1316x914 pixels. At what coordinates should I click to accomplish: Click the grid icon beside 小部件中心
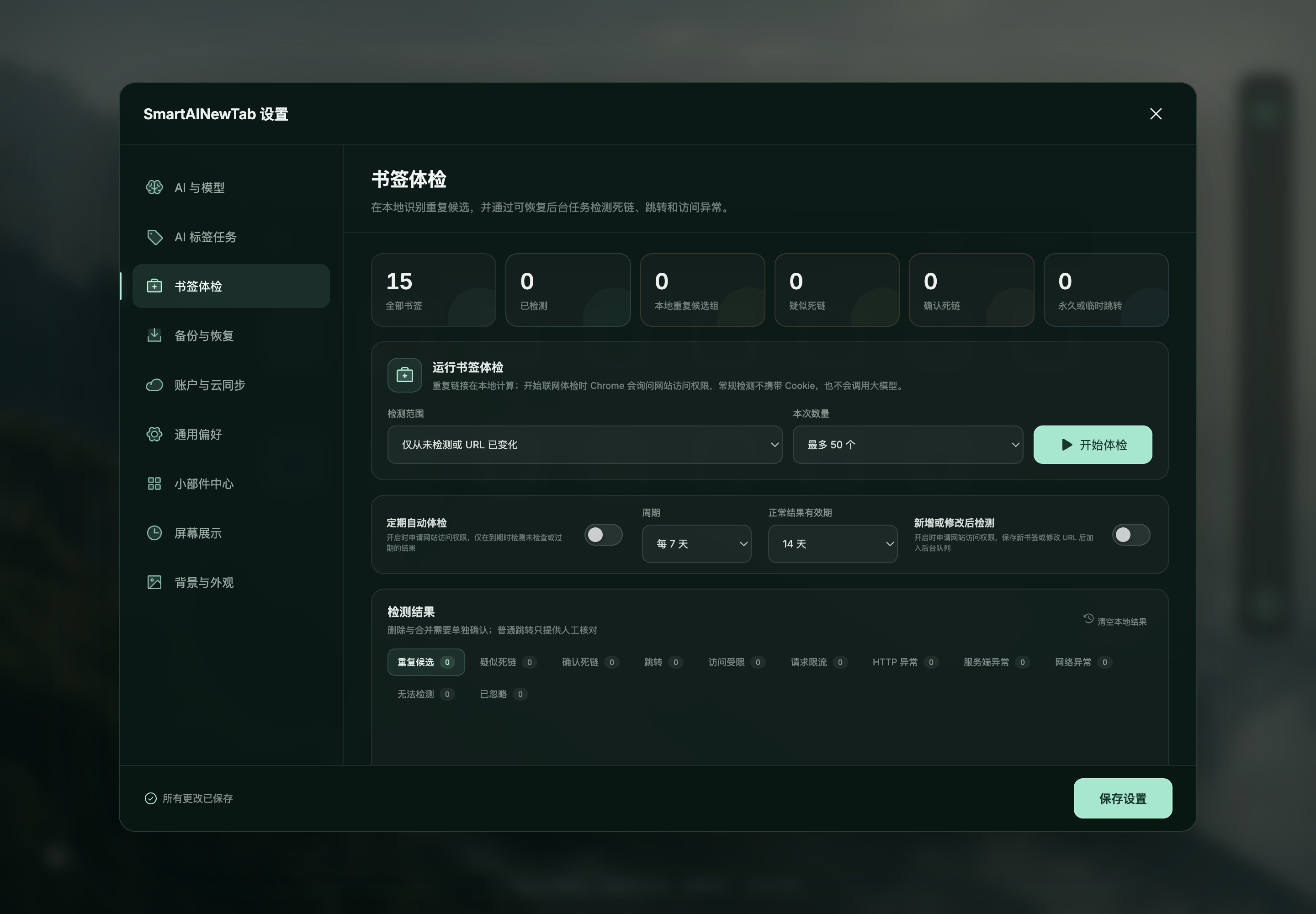(x=154, y=484)
